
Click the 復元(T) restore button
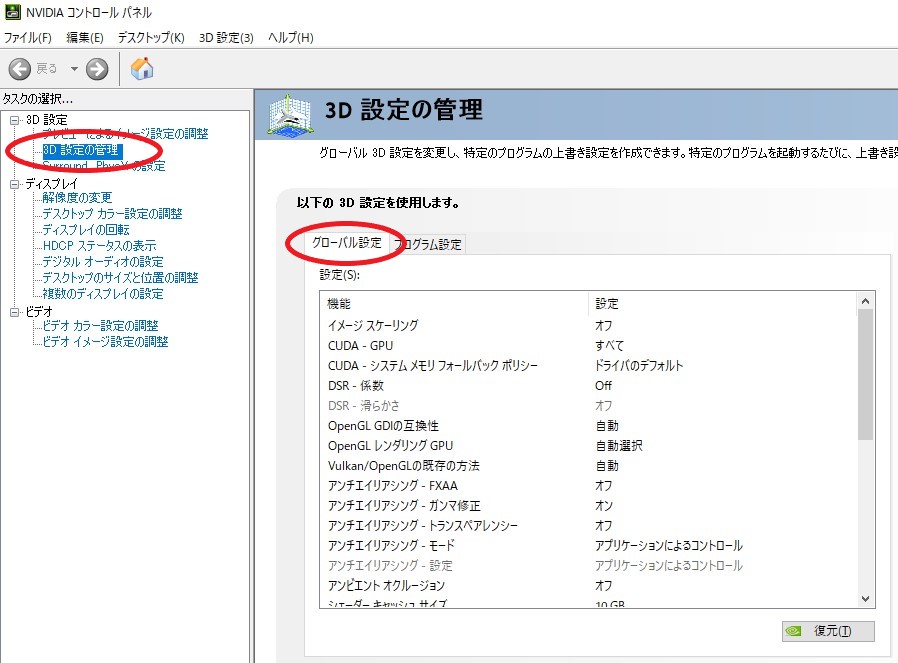pos(828,631)
